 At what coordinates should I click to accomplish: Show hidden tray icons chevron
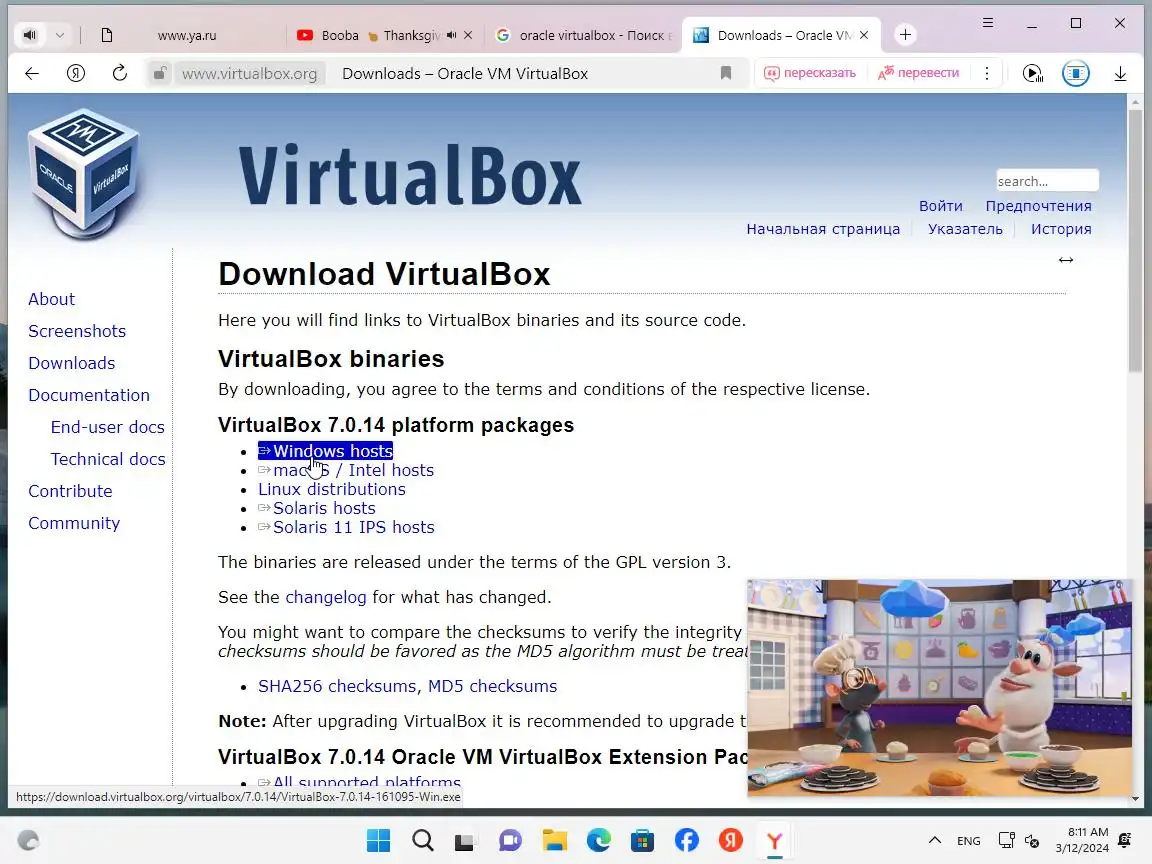pyautogui.click(x=935, y=840)
